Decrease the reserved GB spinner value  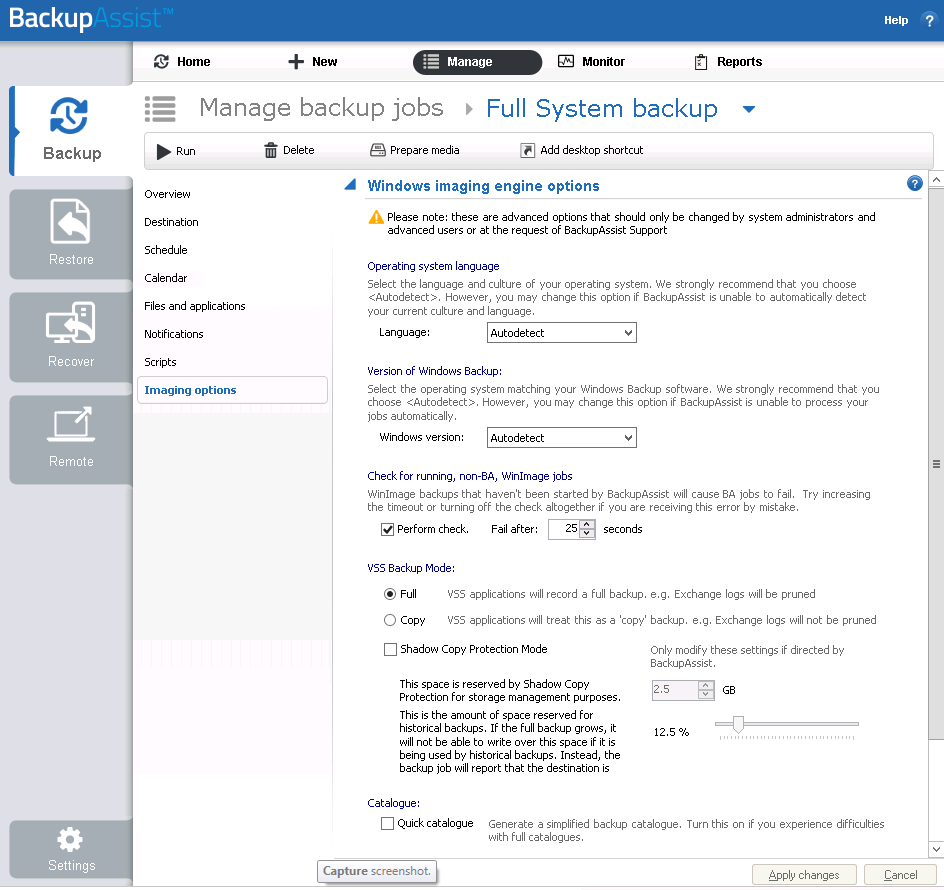pyautogui.click(x=706, y=694)
